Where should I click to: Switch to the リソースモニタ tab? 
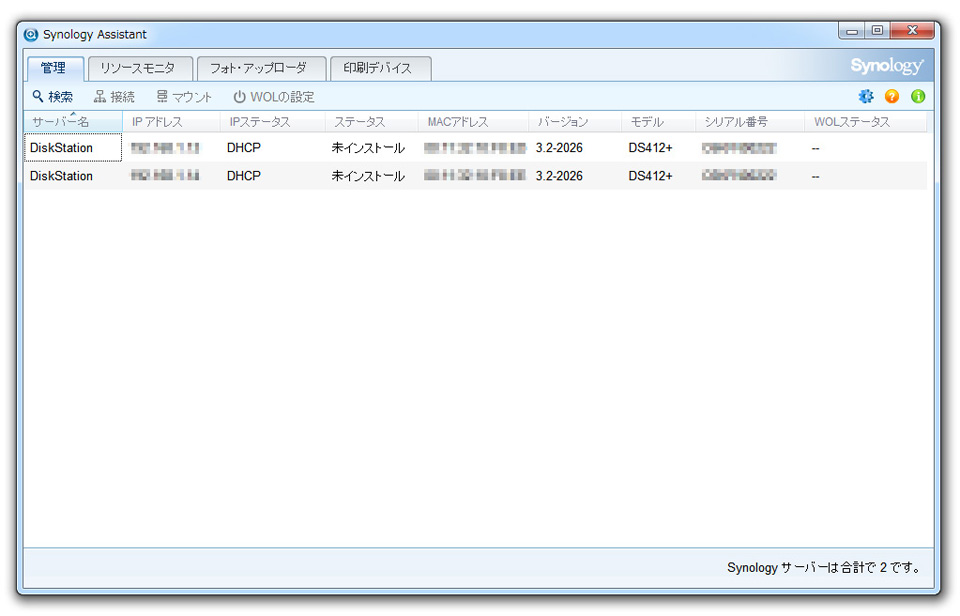[140, 68]
